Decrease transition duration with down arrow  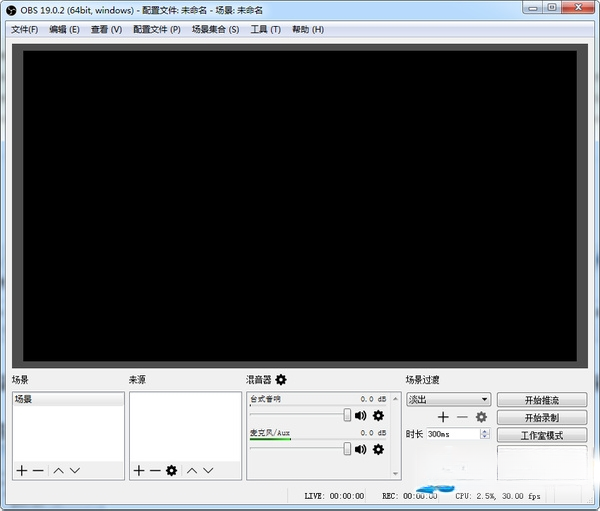point(485,437)
